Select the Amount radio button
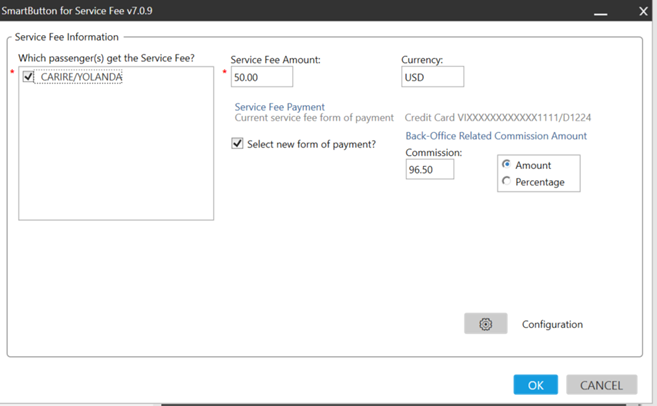 click(507, 165)
